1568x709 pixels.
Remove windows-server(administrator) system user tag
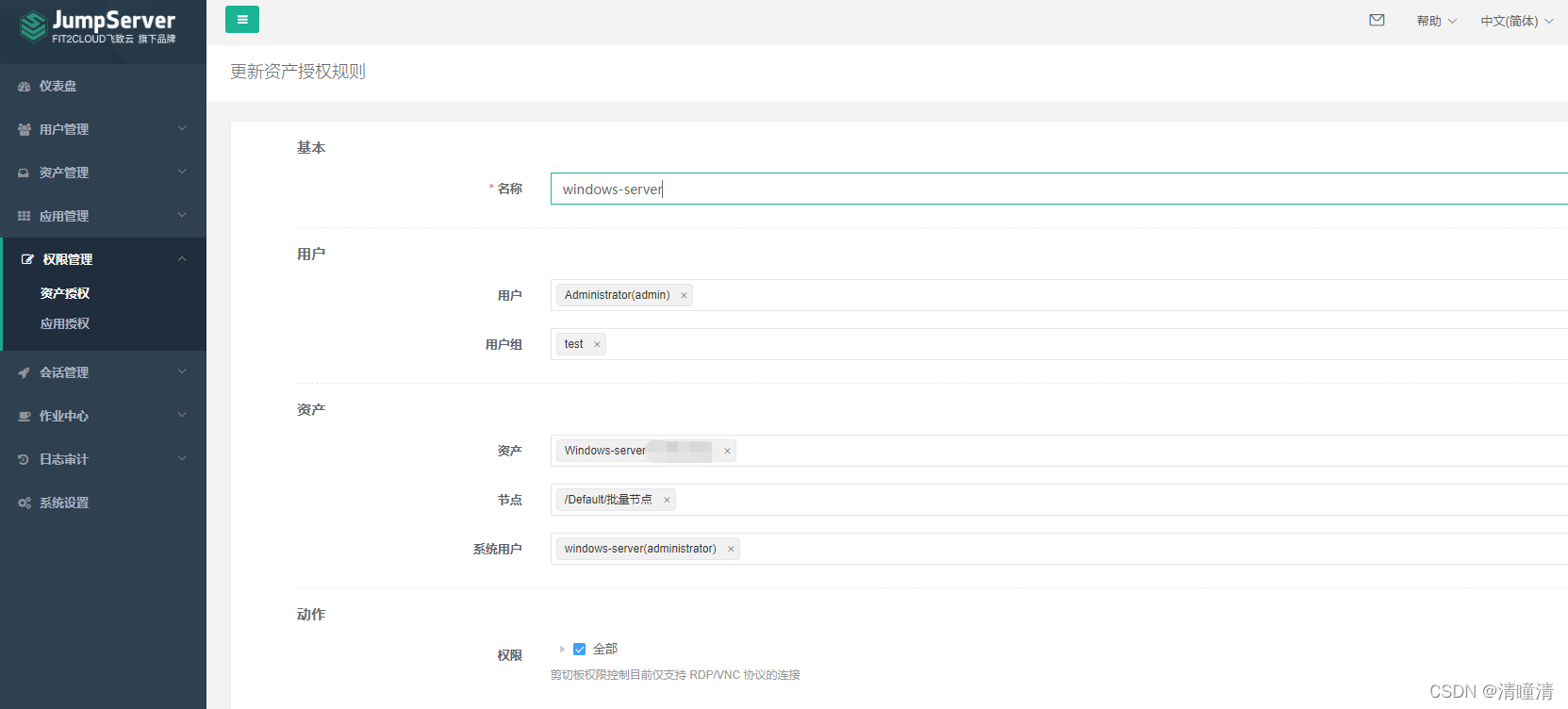[x=731, y=550]
